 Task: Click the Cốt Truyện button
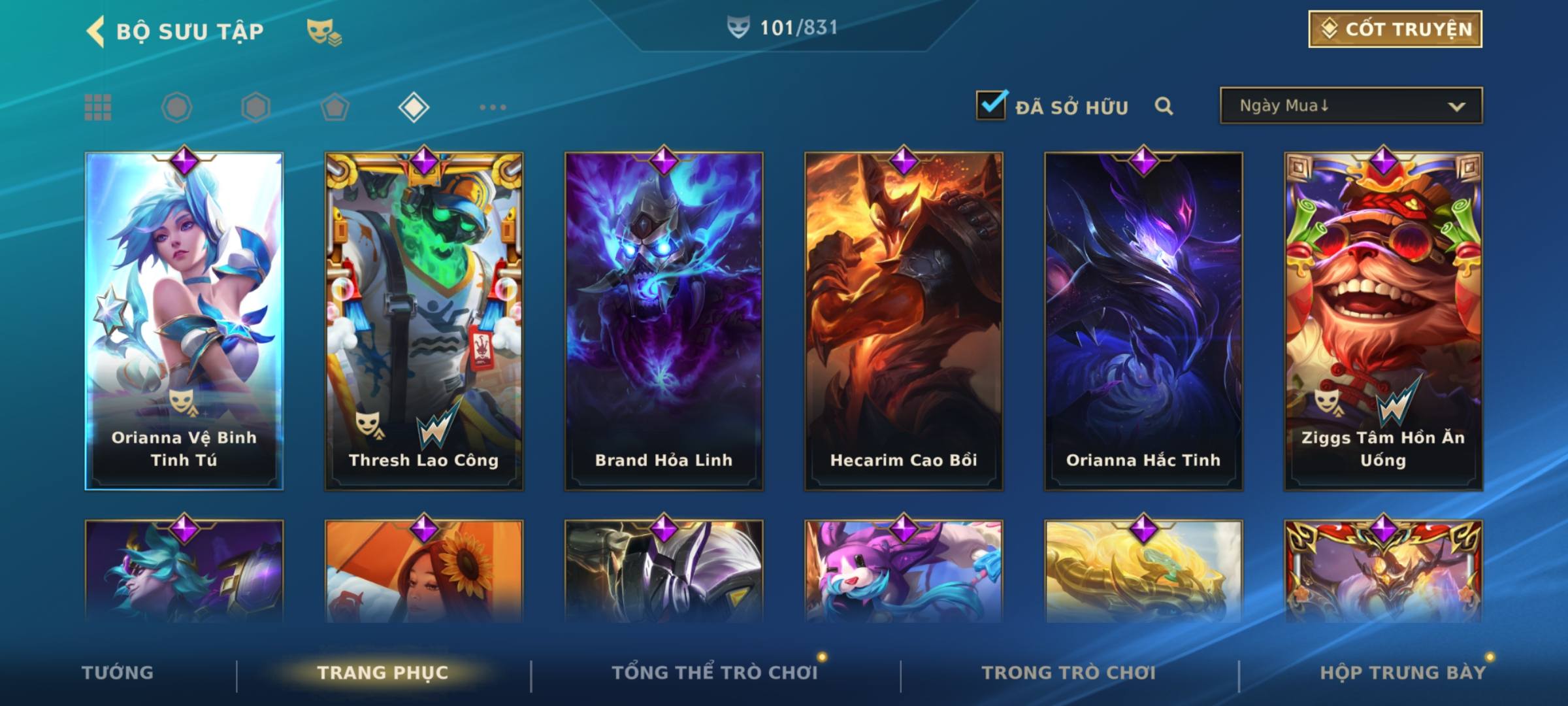point(1395,29)
